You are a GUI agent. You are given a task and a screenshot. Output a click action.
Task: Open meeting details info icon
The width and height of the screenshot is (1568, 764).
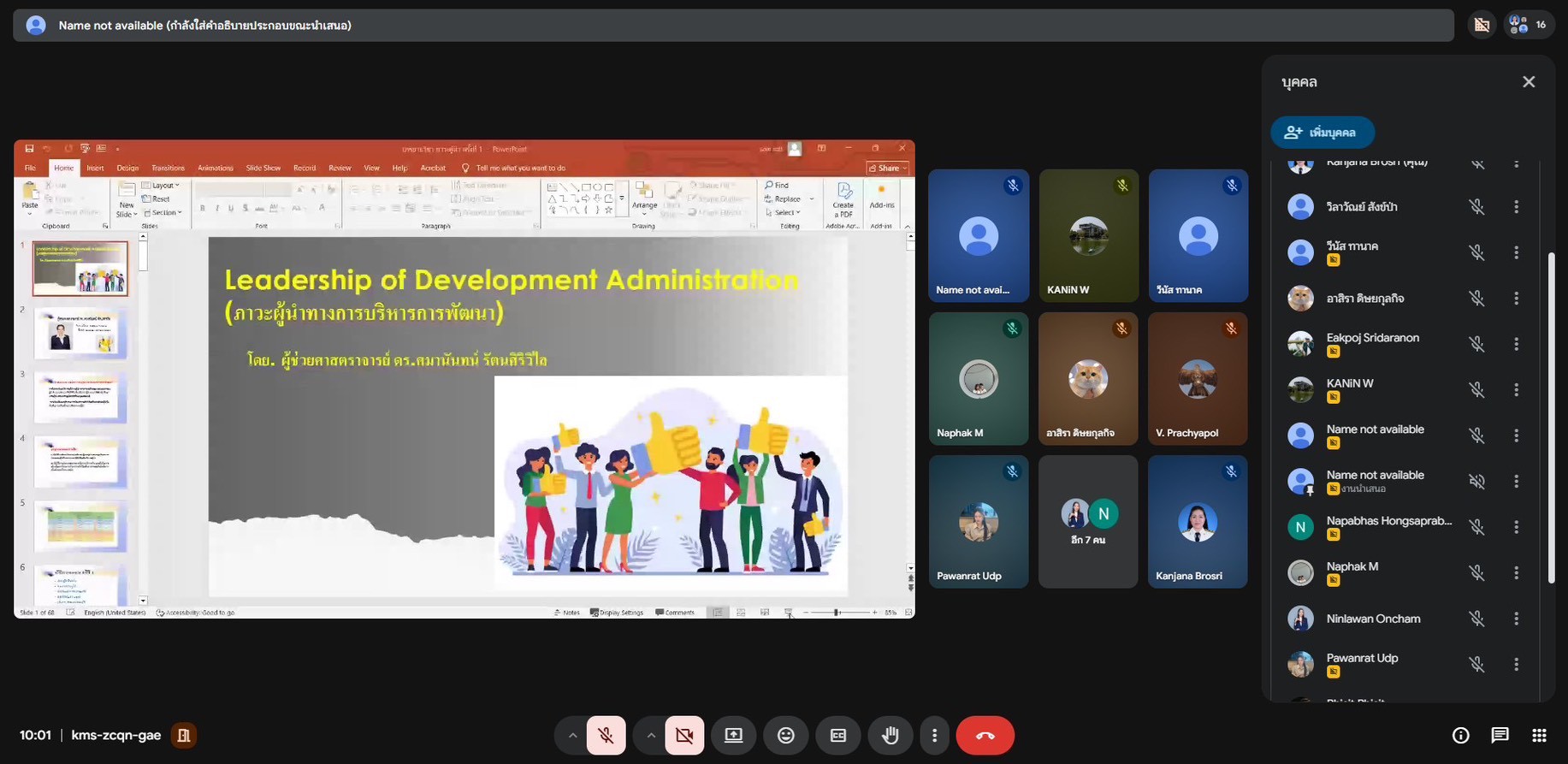[1460, 736]
